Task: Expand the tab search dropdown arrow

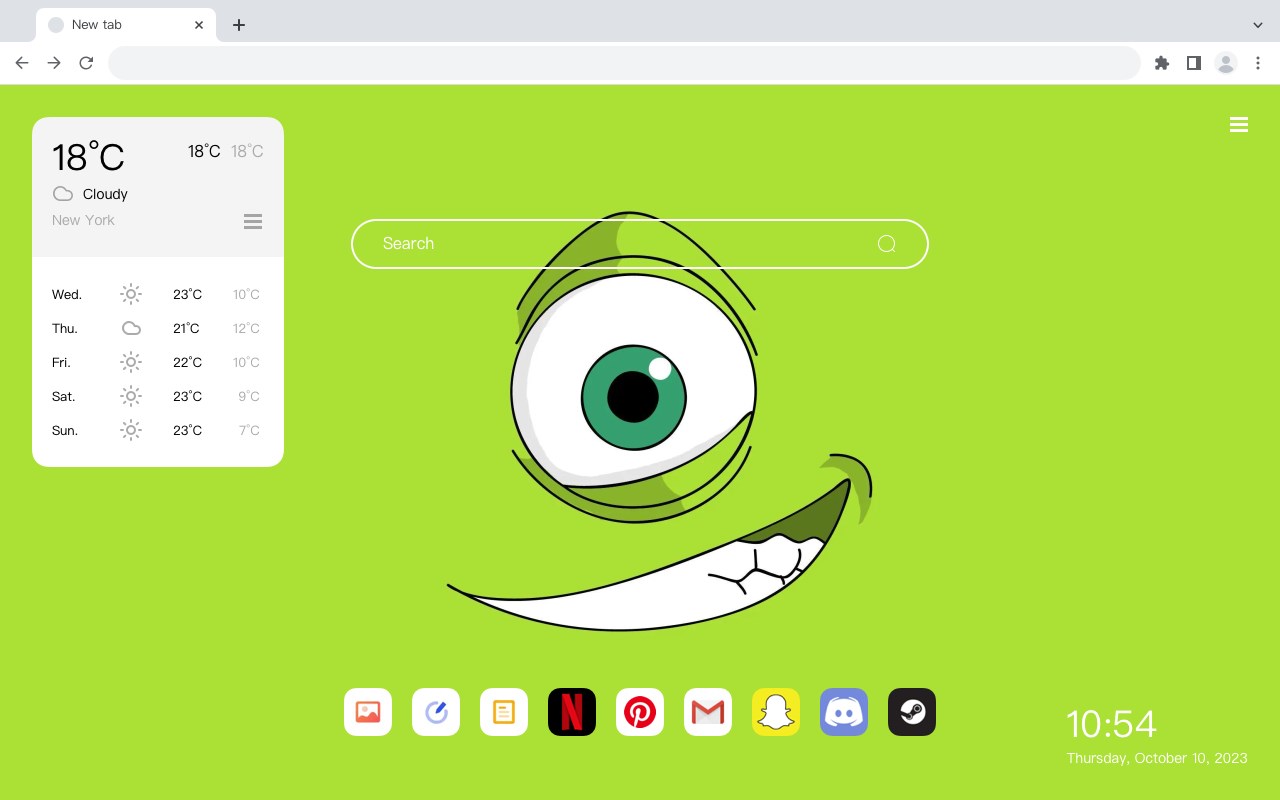Action: (1258, 25)
